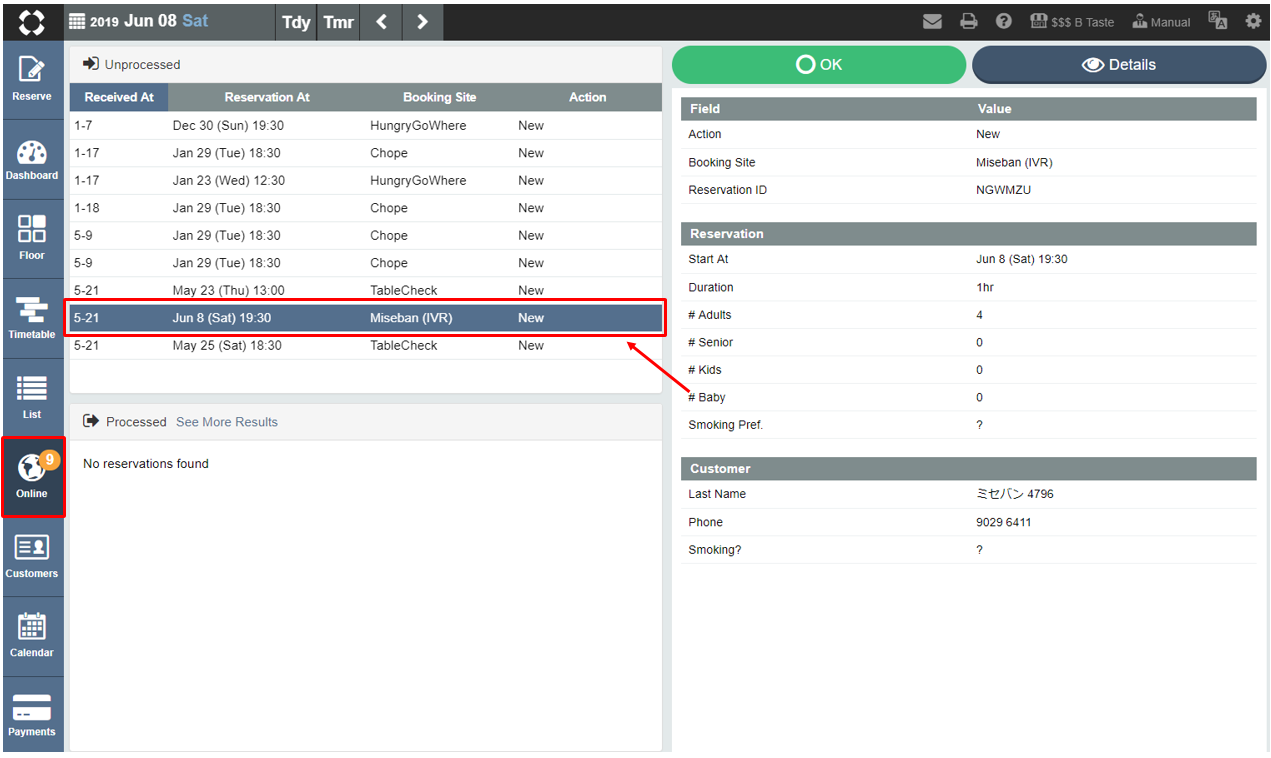The width and height of the screenshot is (1271, 758).
Task: Click the Details button
Action: [x=1119, y=64]
